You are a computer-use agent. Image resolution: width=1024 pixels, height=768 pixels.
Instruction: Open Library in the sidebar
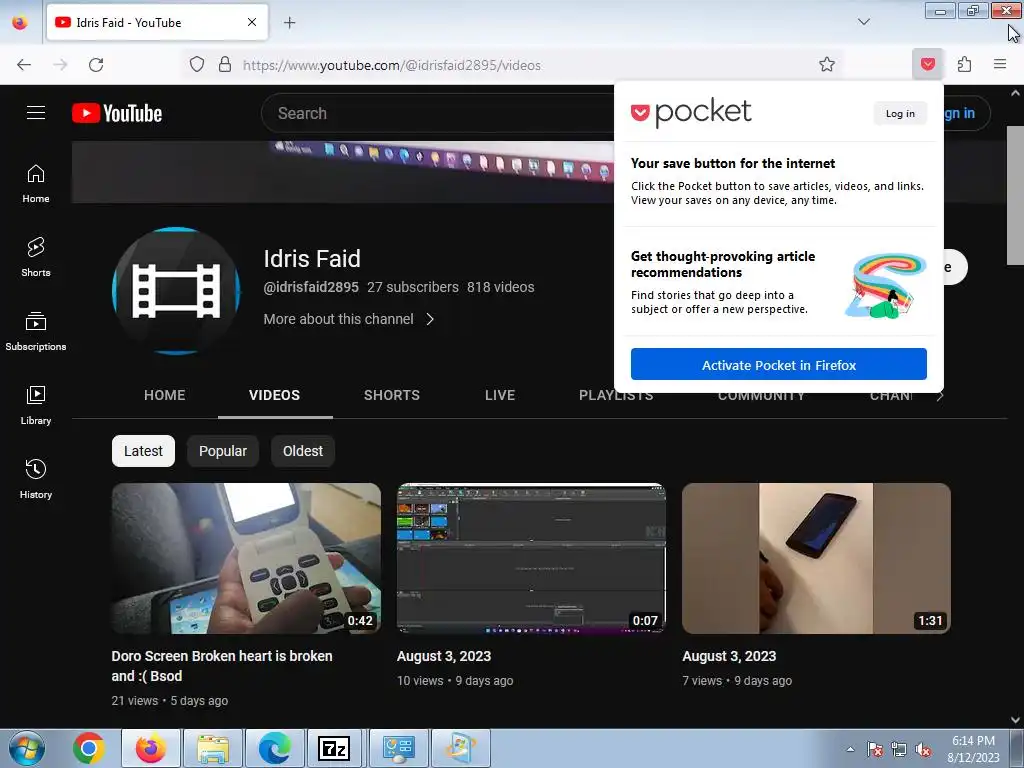[x=36, y=405]
